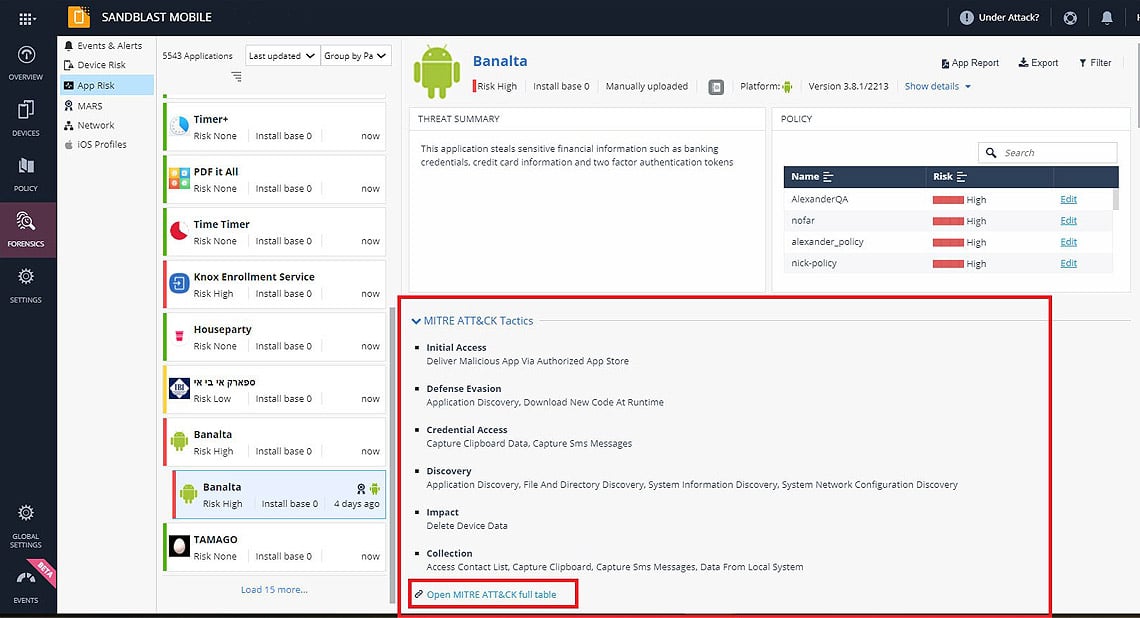The image size is (1140, 618).
Task: Click the Credential Access tactic heading
Action: tap(467, 430)
